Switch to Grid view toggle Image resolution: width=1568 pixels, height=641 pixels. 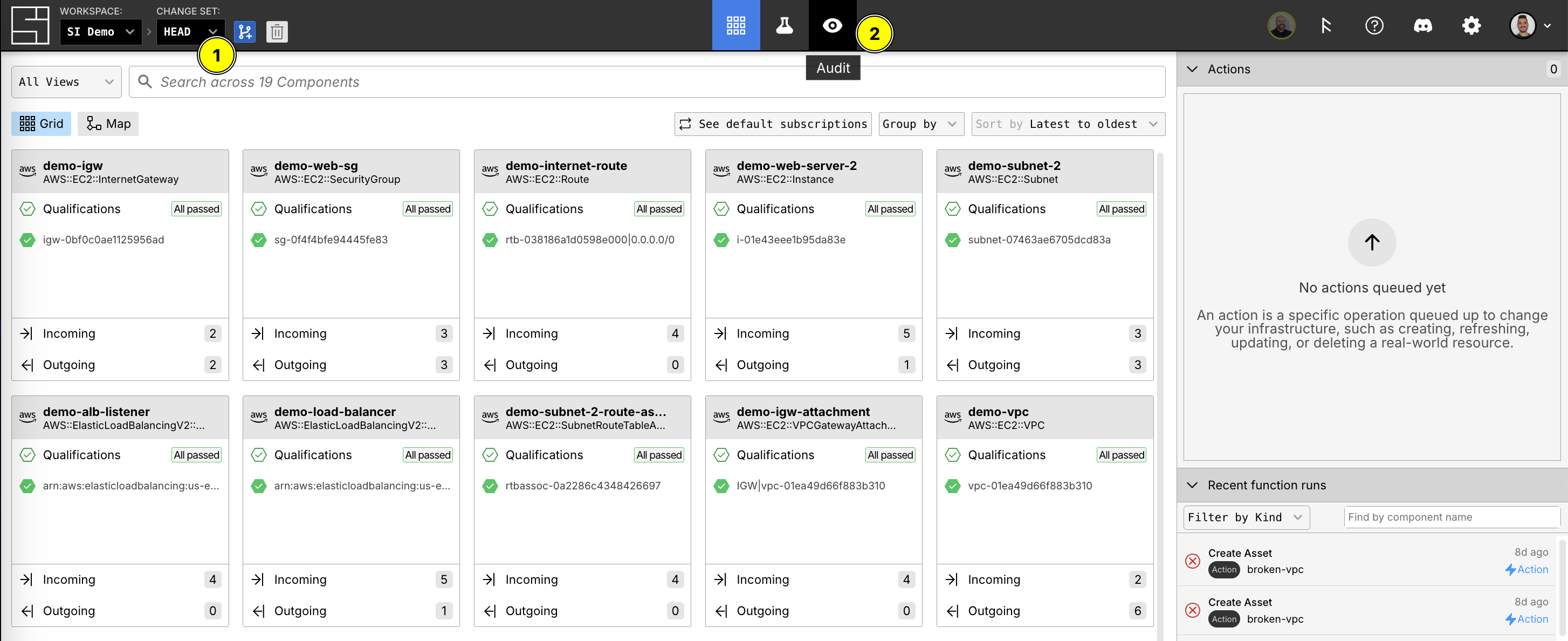click(x=42, y=124)
